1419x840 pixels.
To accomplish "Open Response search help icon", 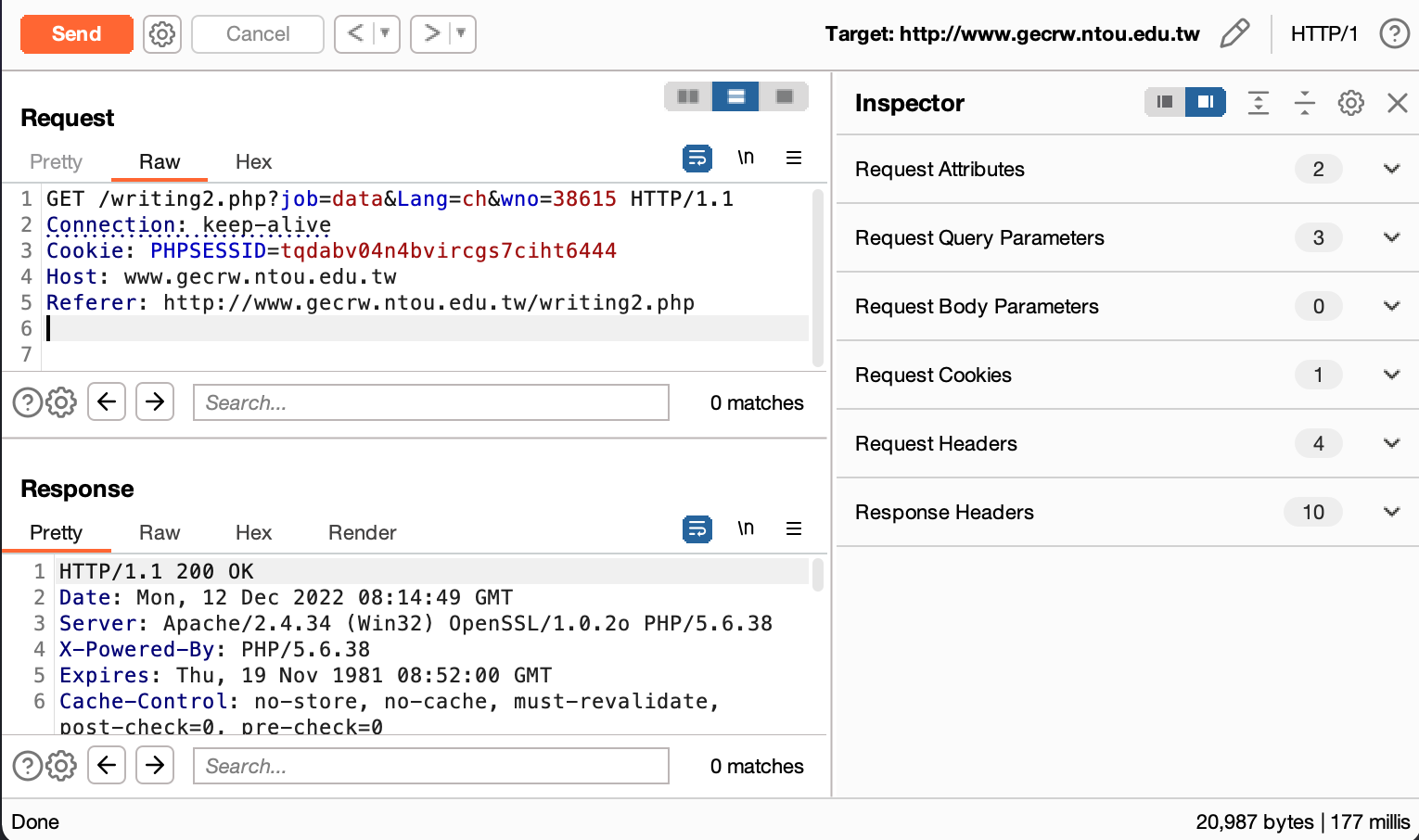I will (x=27, y=766).
